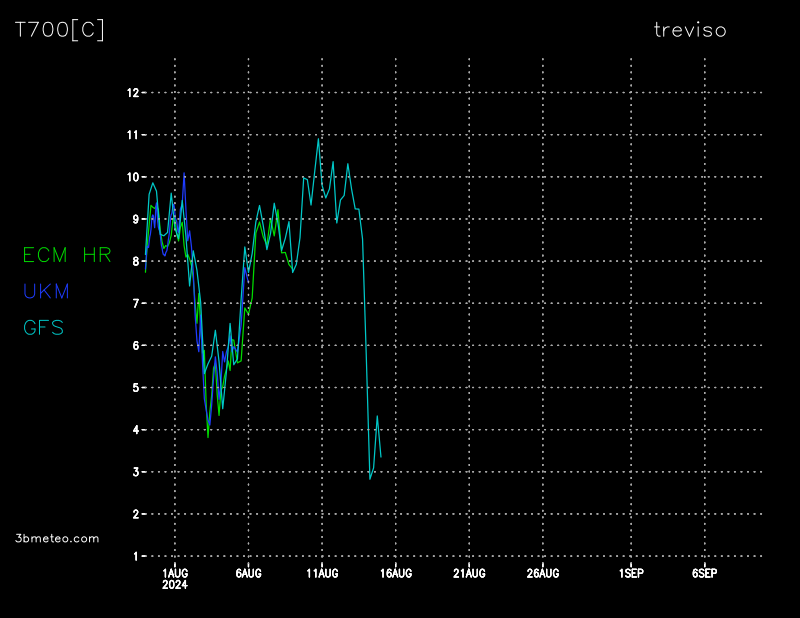
Task: Click the GFS legend label
Action: 44,327
